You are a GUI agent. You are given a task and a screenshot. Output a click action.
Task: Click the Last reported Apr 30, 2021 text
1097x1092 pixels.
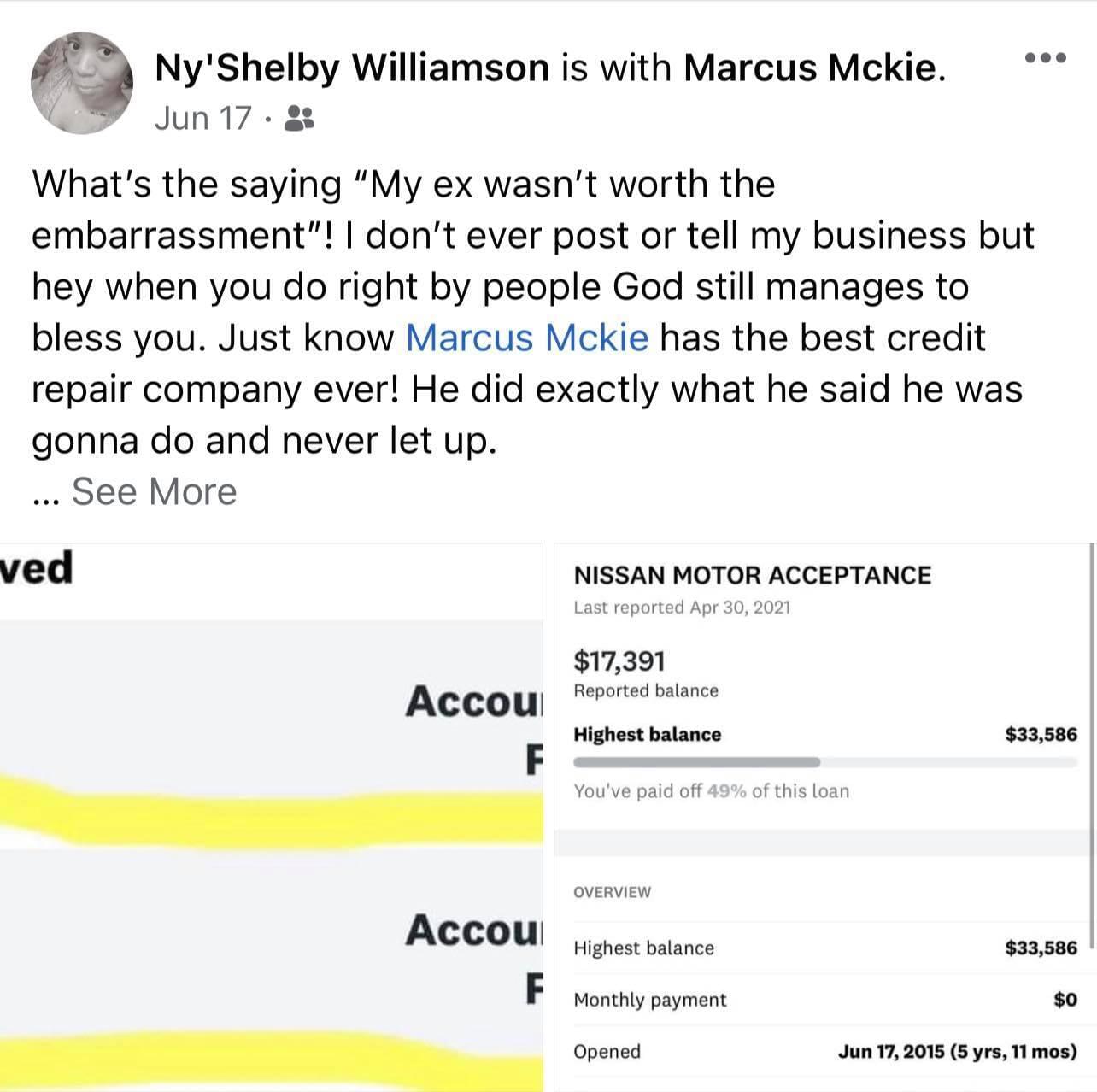click(x=682, y=608)
